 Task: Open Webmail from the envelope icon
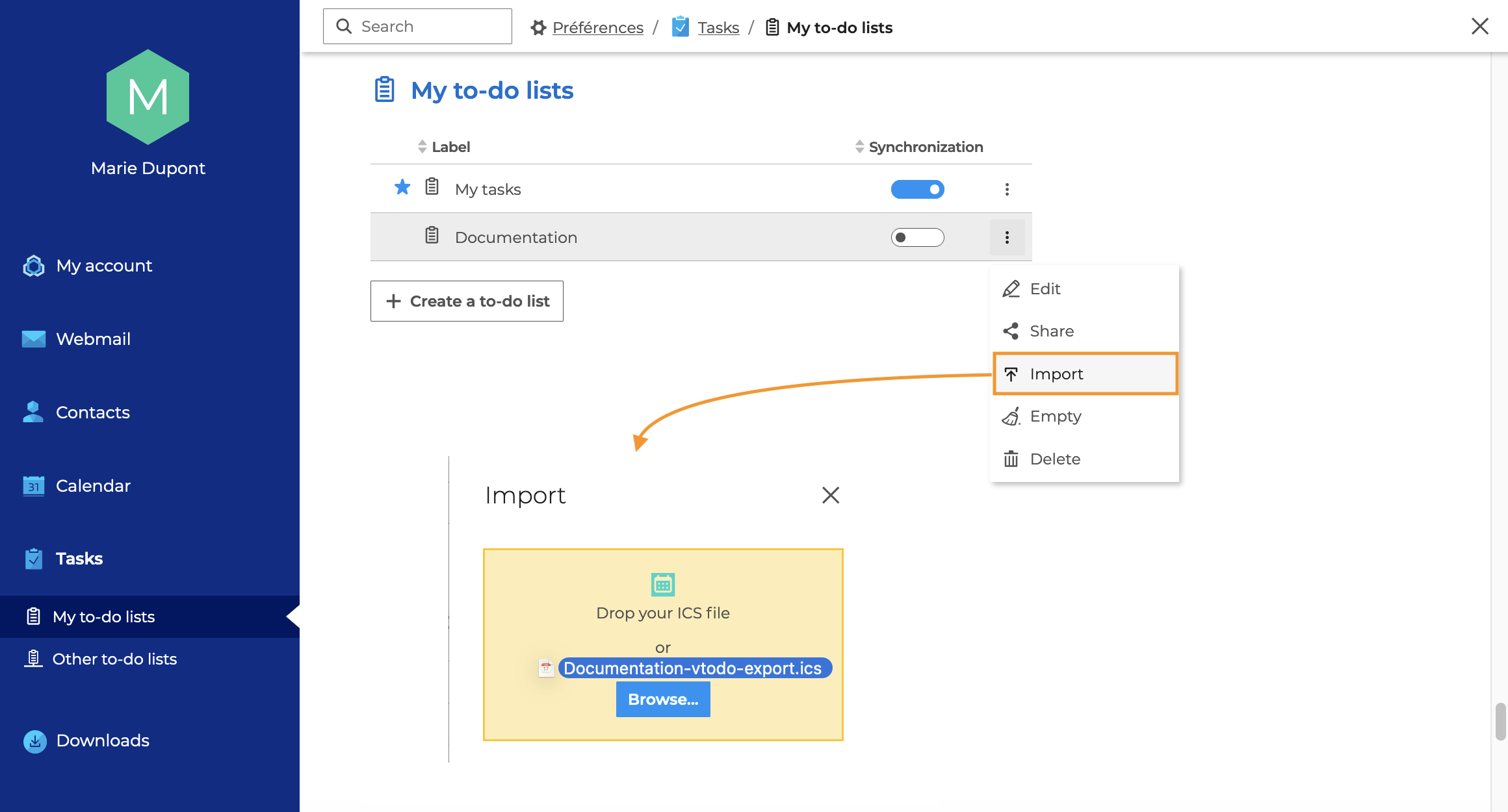tap(34, 339)
